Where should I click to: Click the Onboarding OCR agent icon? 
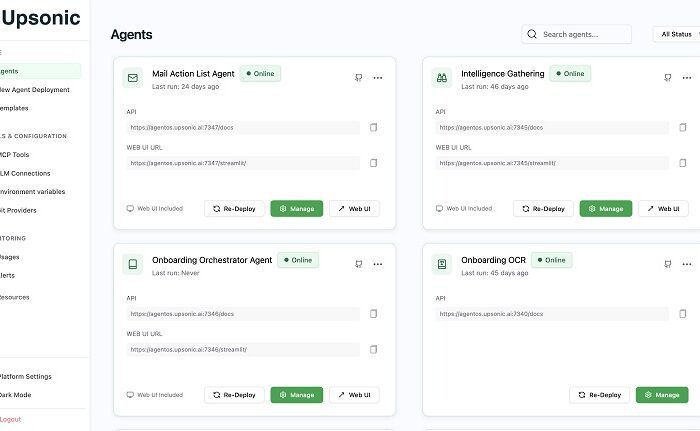click(x=441, y=264)
